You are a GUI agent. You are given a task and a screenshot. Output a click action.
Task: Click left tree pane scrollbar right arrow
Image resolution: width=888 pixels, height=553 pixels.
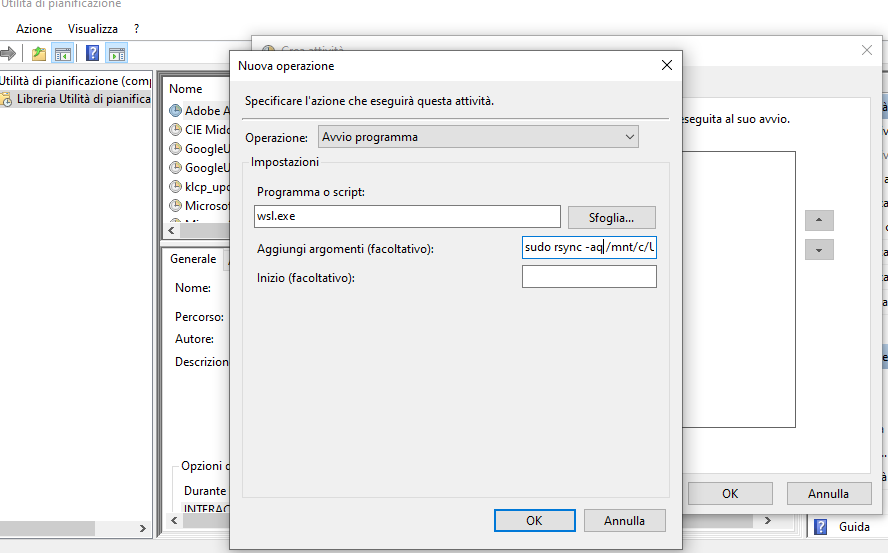pyautogui.click(x=143, y=529)
